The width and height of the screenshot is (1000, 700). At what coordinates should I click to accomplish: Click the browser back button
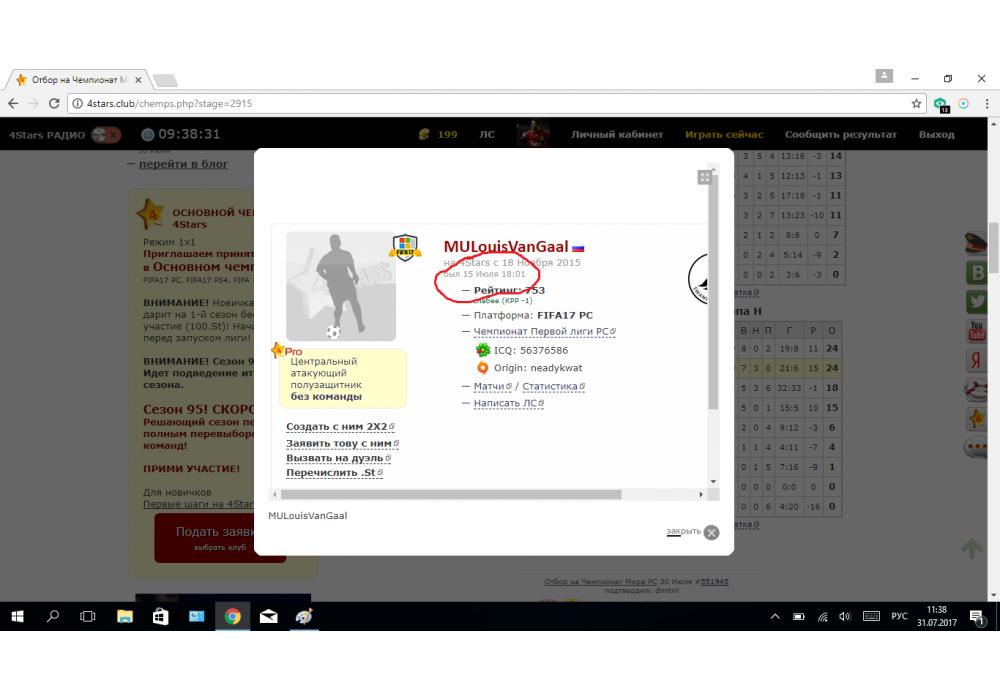(13, 103)
